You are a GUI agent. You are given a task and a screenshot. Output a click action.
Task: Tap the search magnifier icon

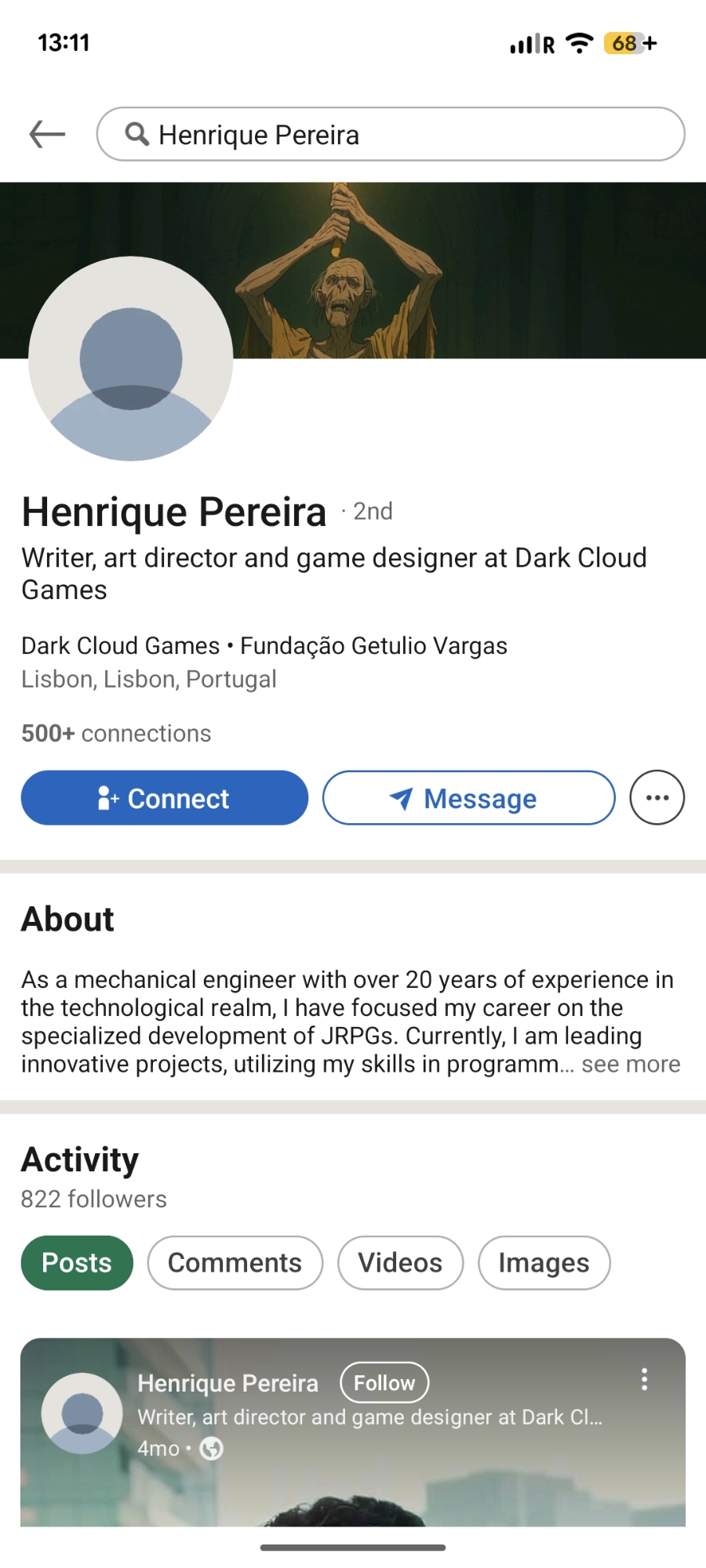[x=137, y=134]
